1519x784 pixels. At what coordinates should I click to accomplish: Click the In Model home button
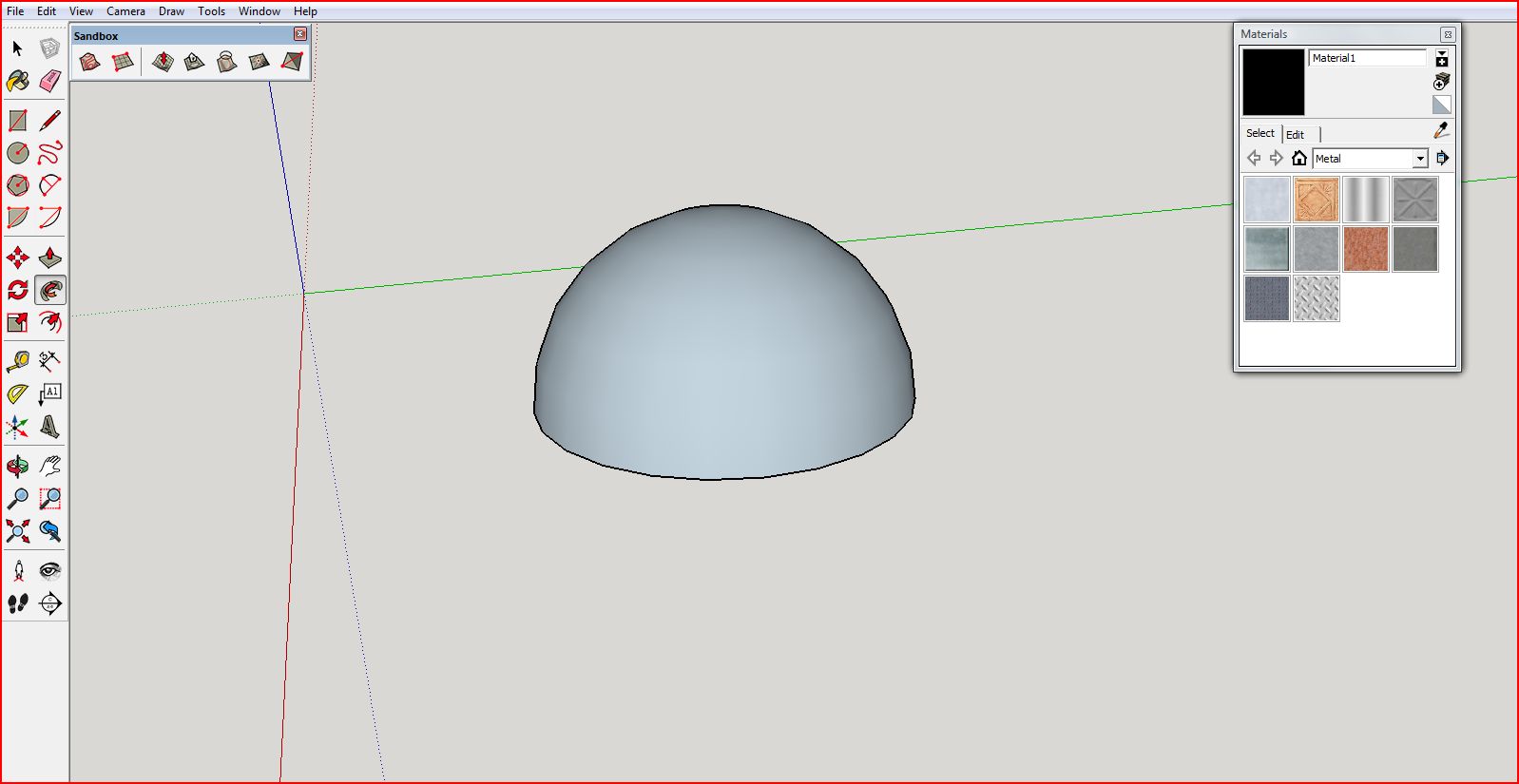[1299, 158]
